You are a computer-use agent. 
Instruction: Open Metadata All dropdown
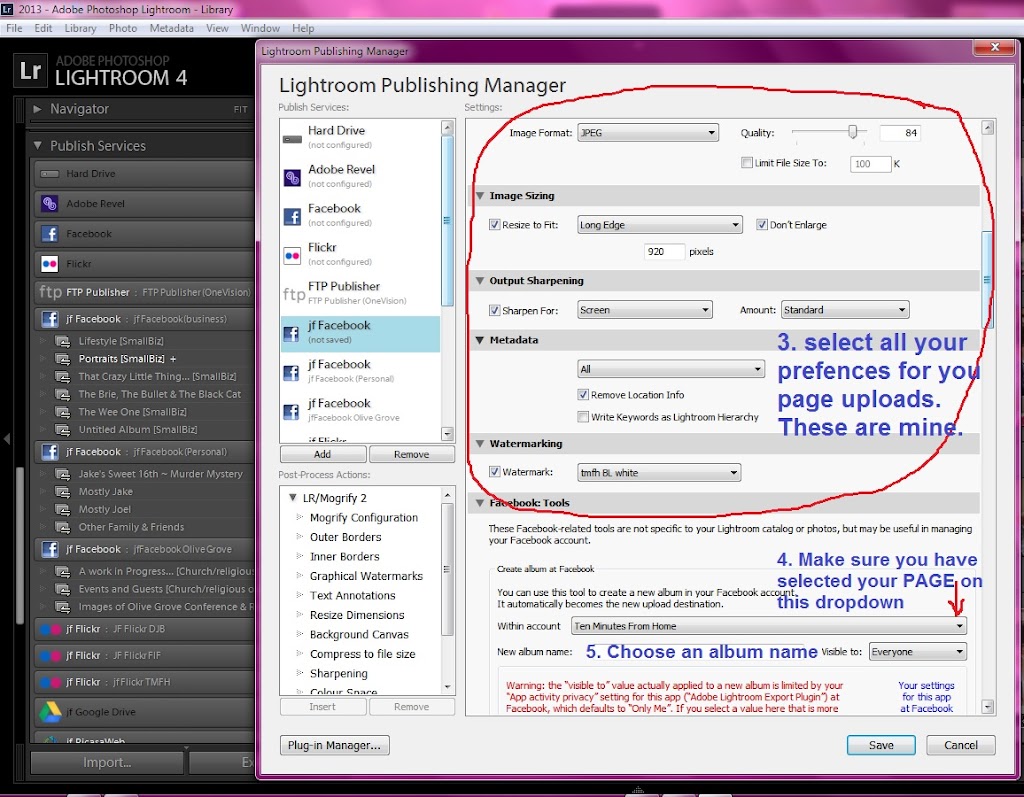coord(671,369)
